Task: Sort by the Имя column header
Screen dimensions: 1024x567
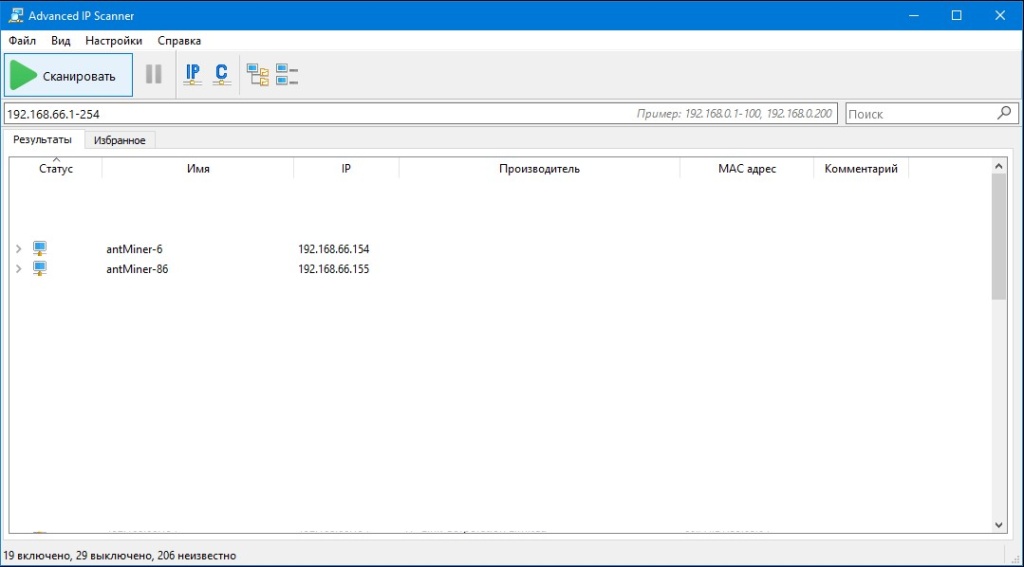Action: click(x=198, y=169)
